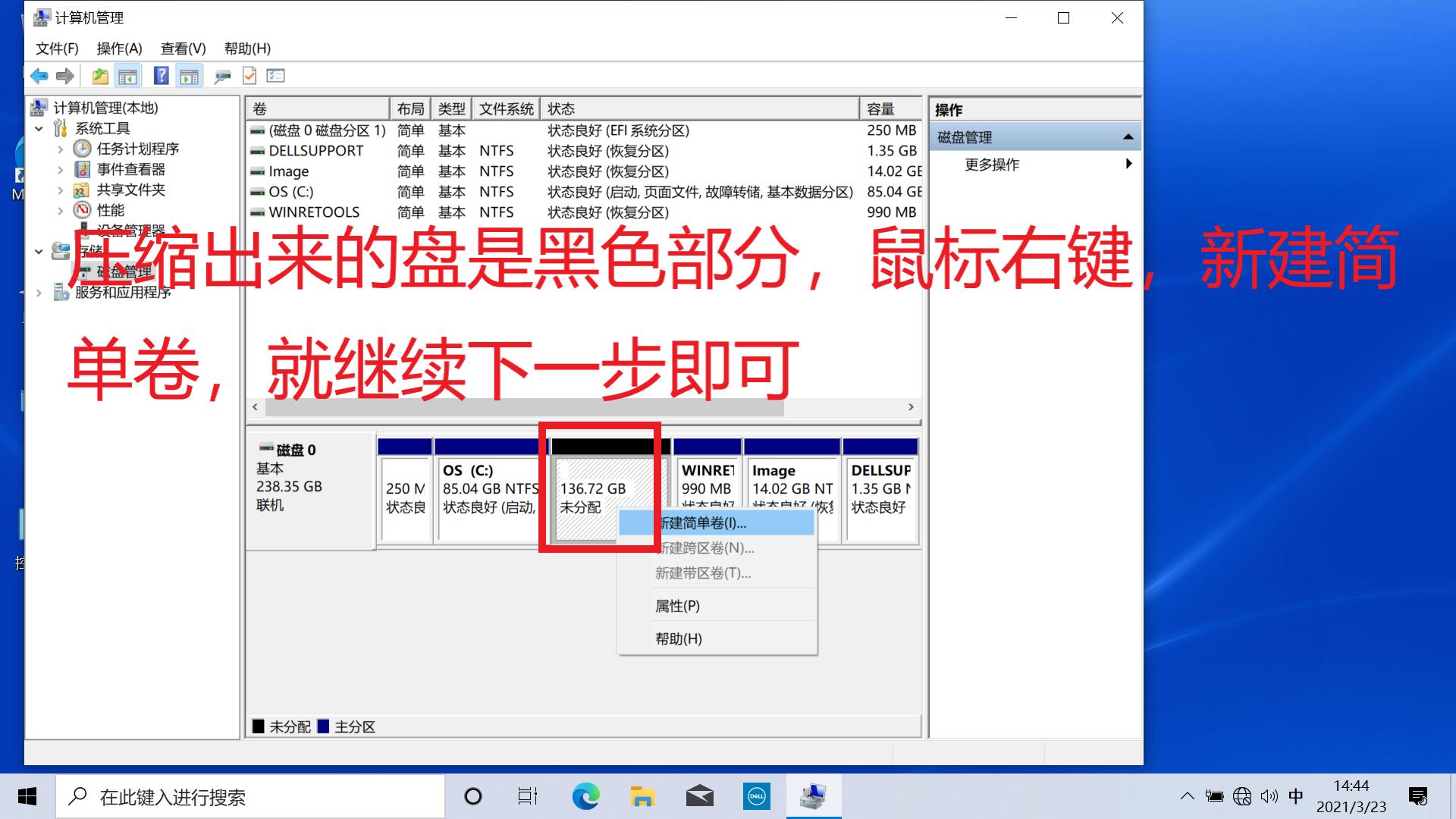Click the remote connection toolbar icon
This screenshot has width=1456, height=819.
click(x=221, y=75)
